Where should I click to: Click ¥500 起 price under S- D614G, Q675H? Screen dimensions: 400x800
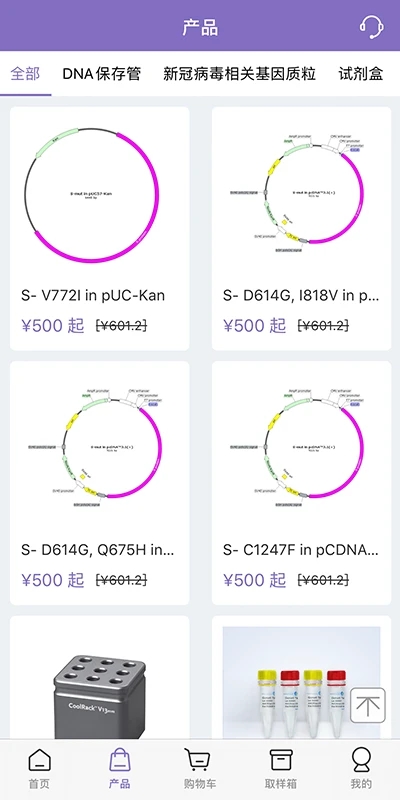pos(53,580)
